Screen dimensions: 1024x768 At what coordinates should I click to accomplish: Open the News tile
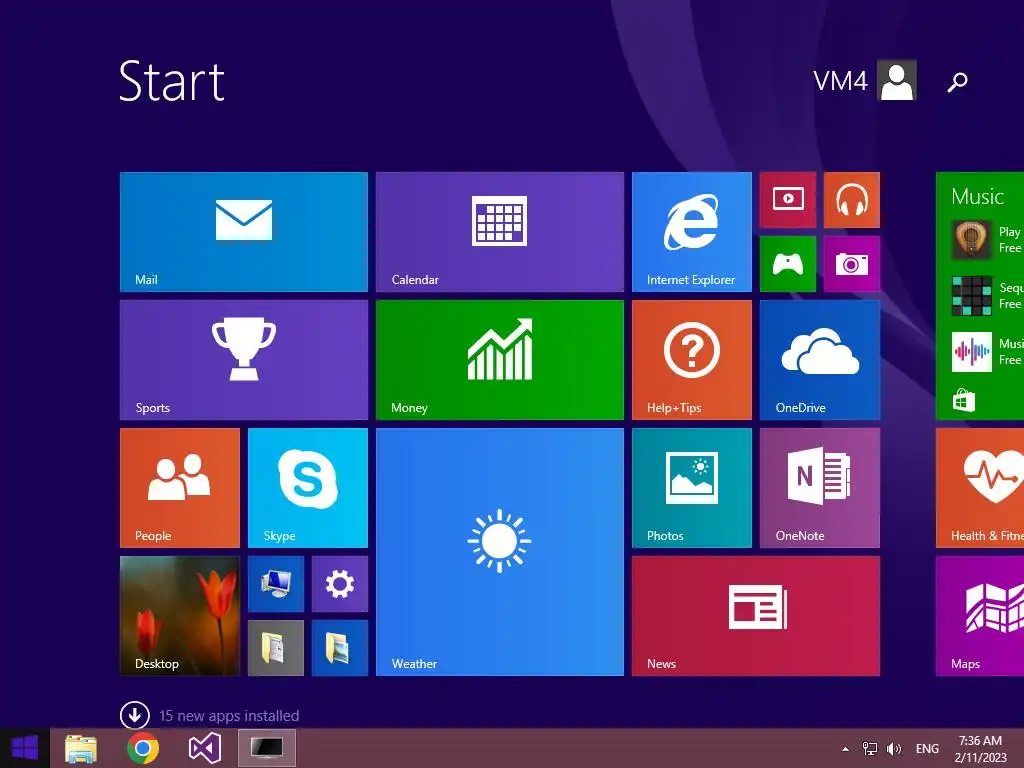point(756,616)
